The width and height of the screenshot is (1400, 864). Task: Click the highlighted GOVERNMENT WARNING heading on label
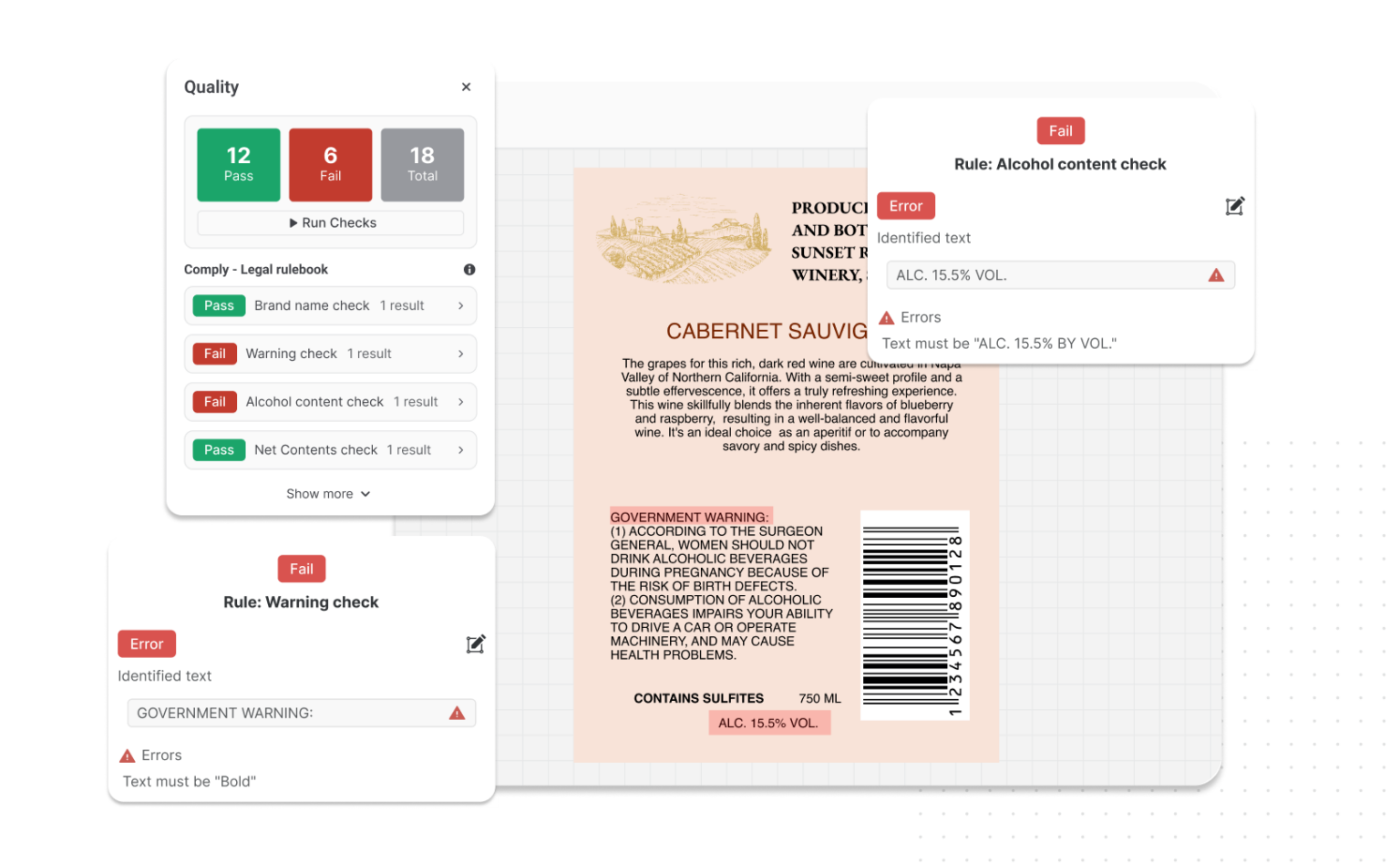(690, 517)
